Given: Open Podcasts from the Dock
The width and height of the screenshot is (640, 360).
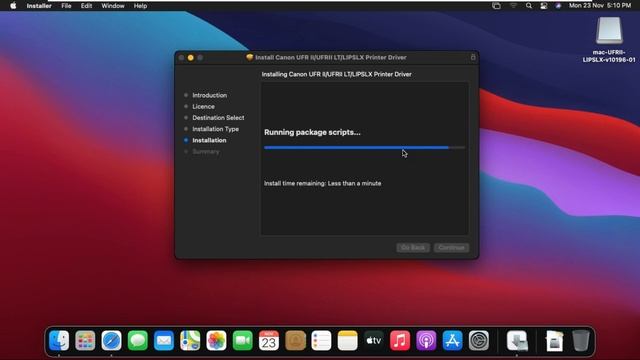Looking at the screenshot, I should [426, 340].
